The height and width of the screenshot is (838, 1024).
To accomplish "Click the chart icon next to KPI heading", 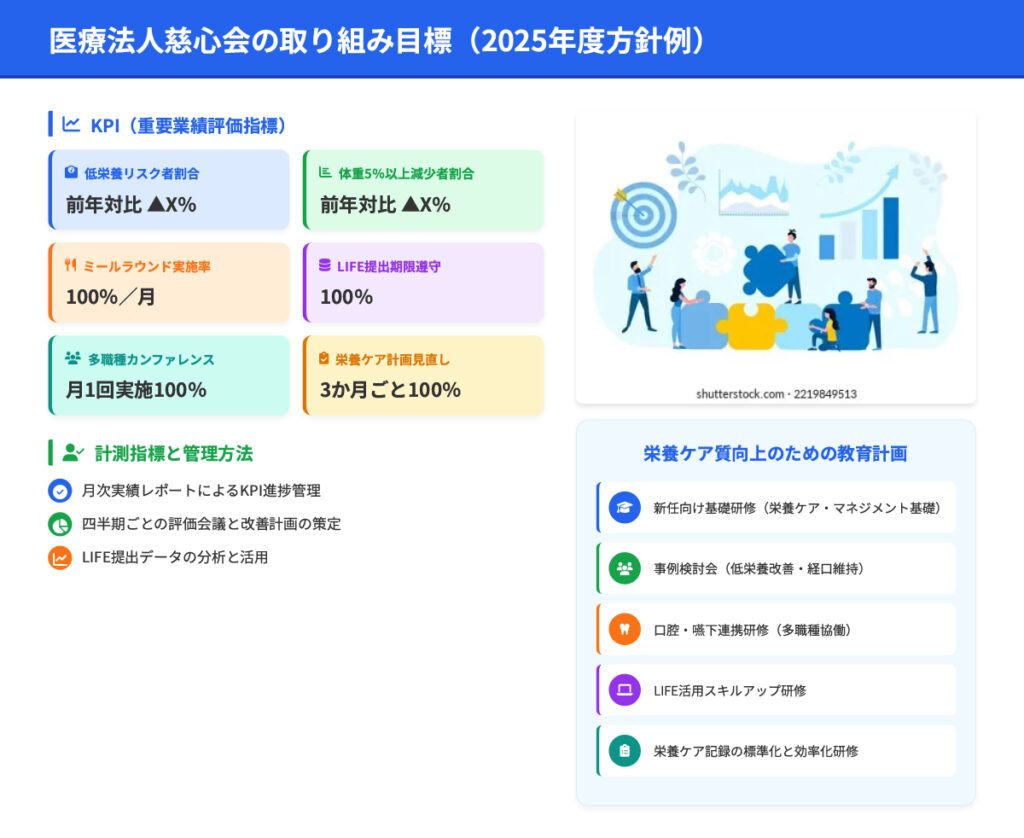I will coord(71,124).
